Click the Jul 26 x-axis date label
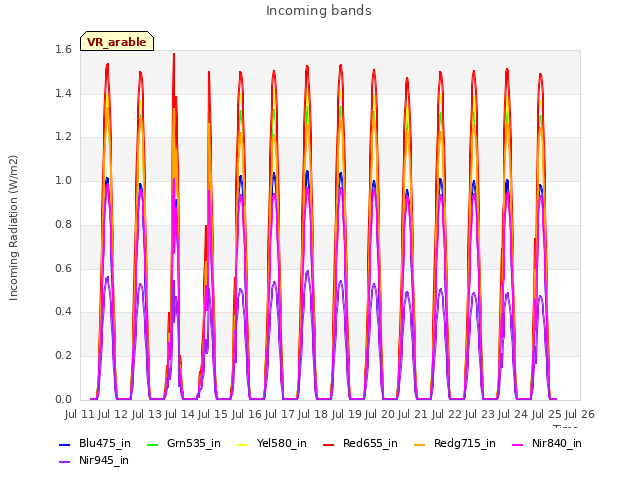 [x=580, y=414]
